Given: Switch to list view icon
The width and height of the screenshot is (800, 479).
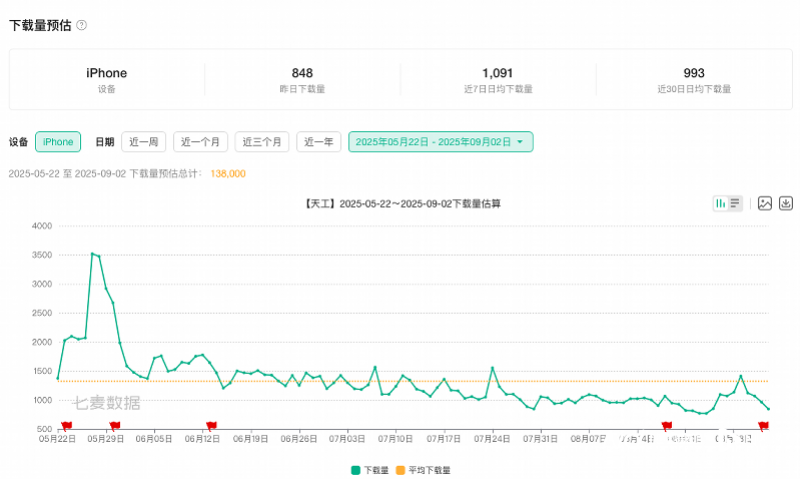Looking at the screenshot, I should tap(735, 203).
